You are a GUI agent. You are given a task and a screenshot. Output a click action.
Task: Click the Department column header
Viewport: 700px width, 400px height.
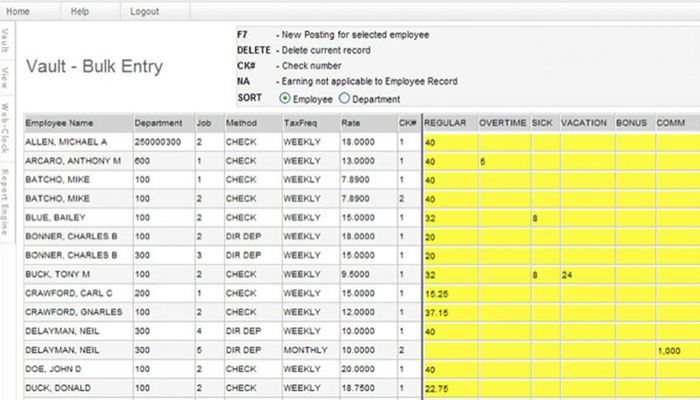point(158,123)
